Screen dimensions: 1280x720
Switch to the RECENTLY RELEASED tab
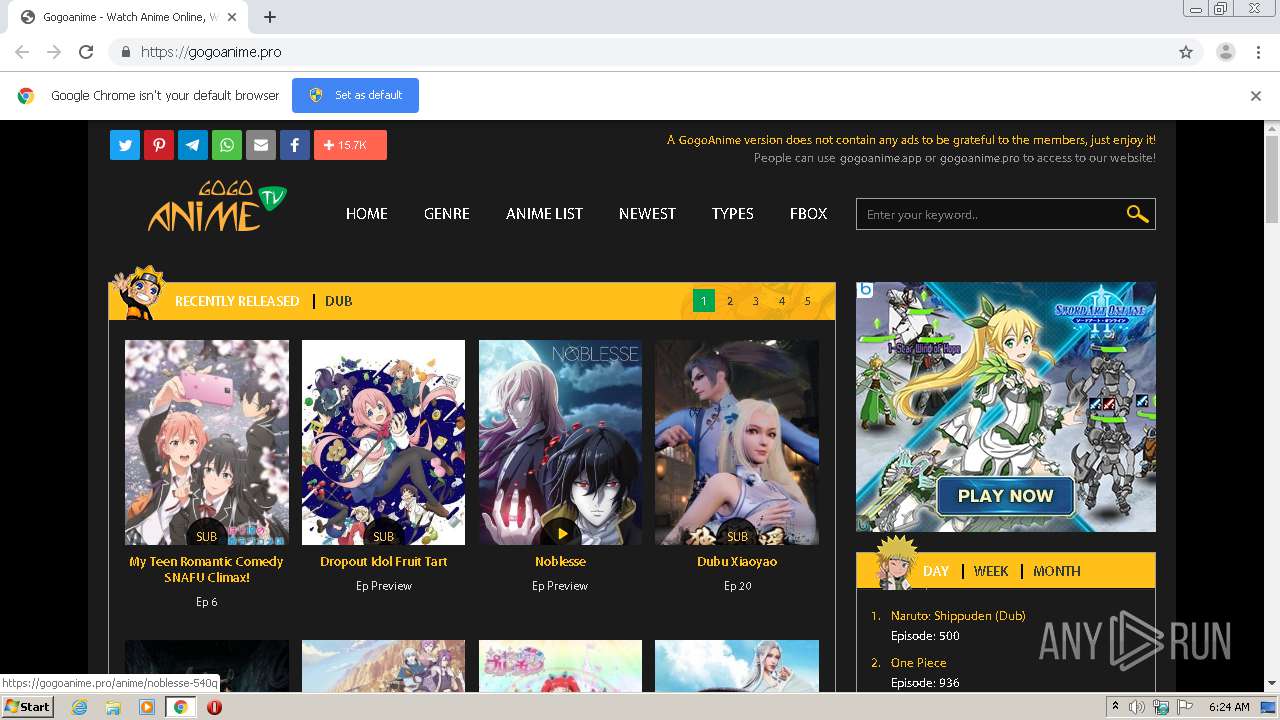pos(237,301)
